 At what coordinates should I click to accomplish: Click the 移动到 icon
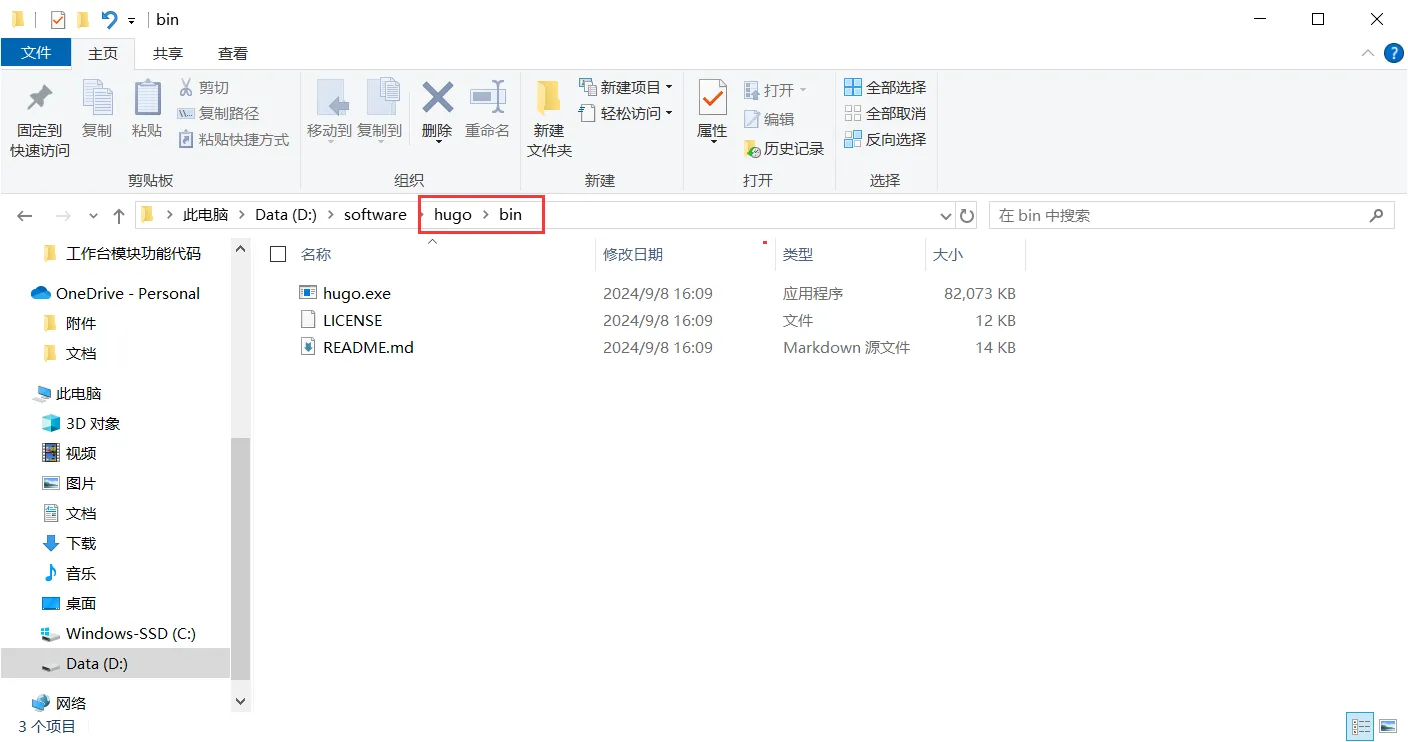click(x=331, y=98)
